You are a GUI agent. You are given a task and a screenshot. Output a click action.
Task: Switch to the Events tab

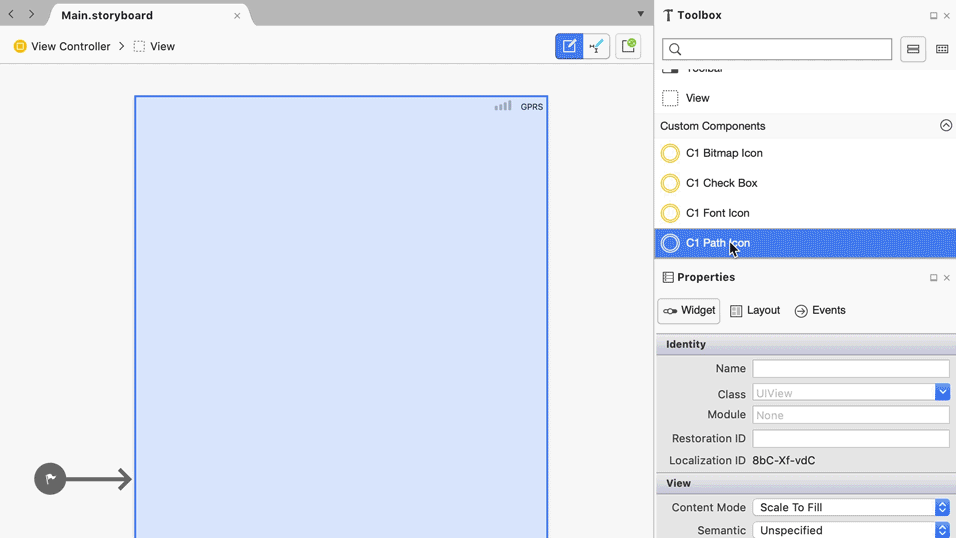tap(820, 311)
